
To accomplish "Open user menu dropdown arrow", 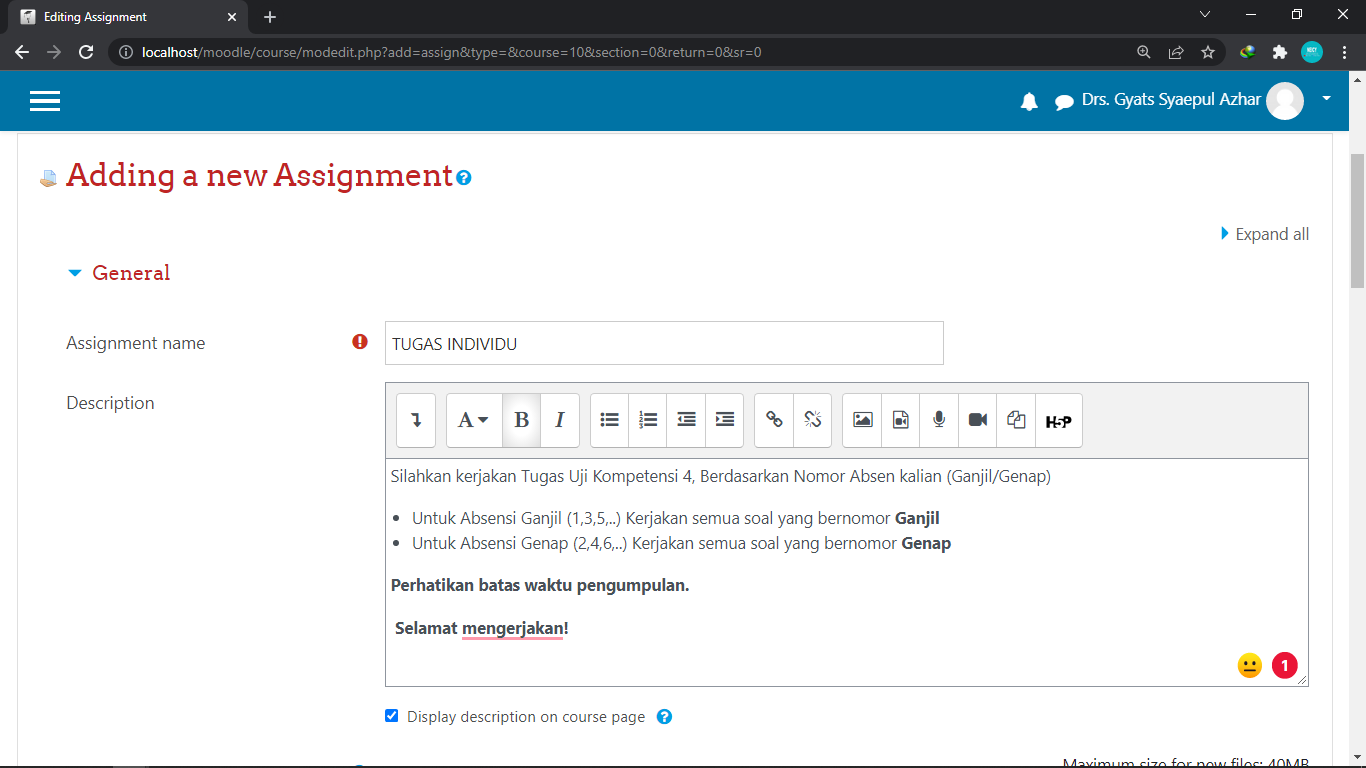I will (1327, 99).
